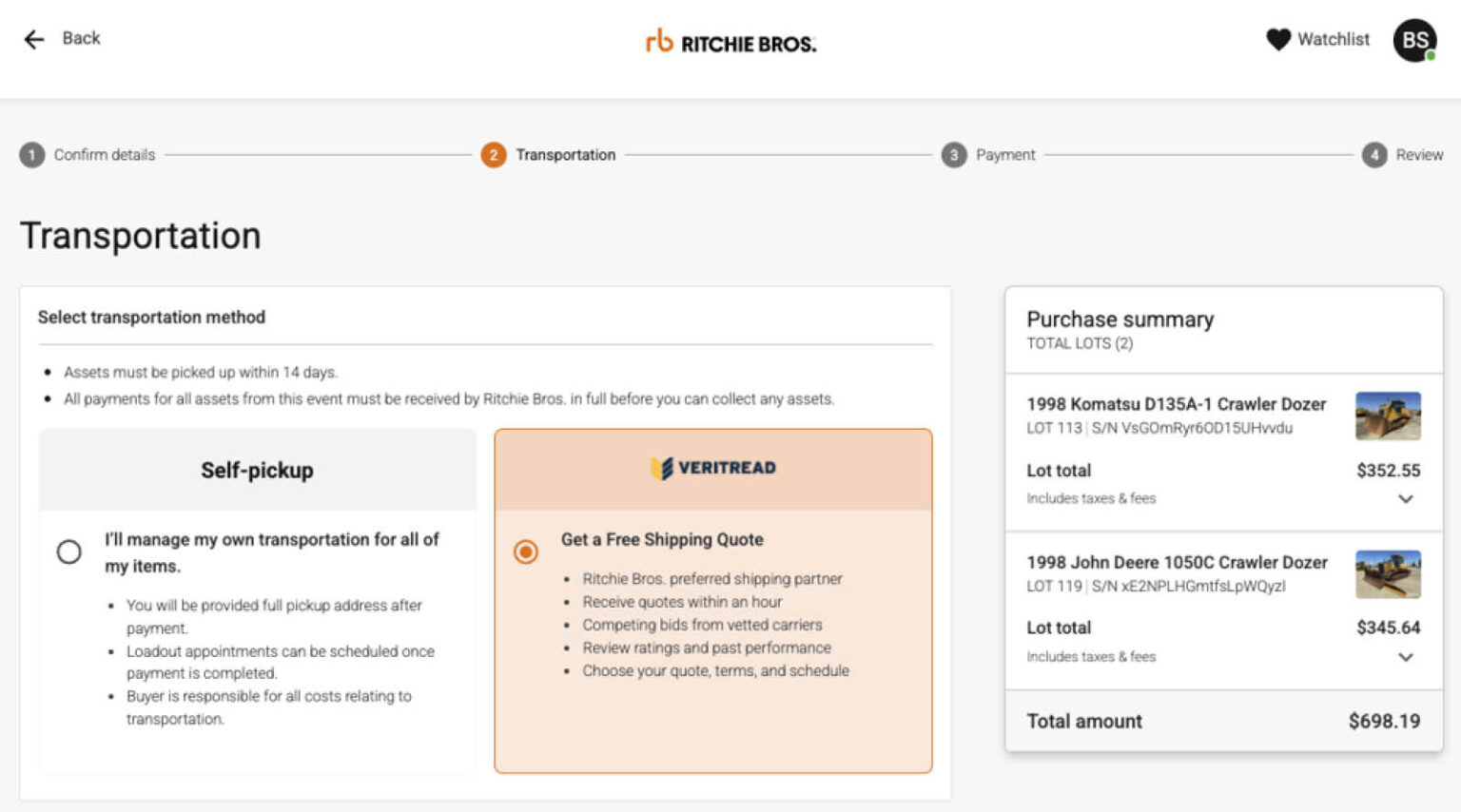Select the Self-pickup radio button
Image resolution: width=1461 pixels, height=812 pixels.
click(69, 551)
